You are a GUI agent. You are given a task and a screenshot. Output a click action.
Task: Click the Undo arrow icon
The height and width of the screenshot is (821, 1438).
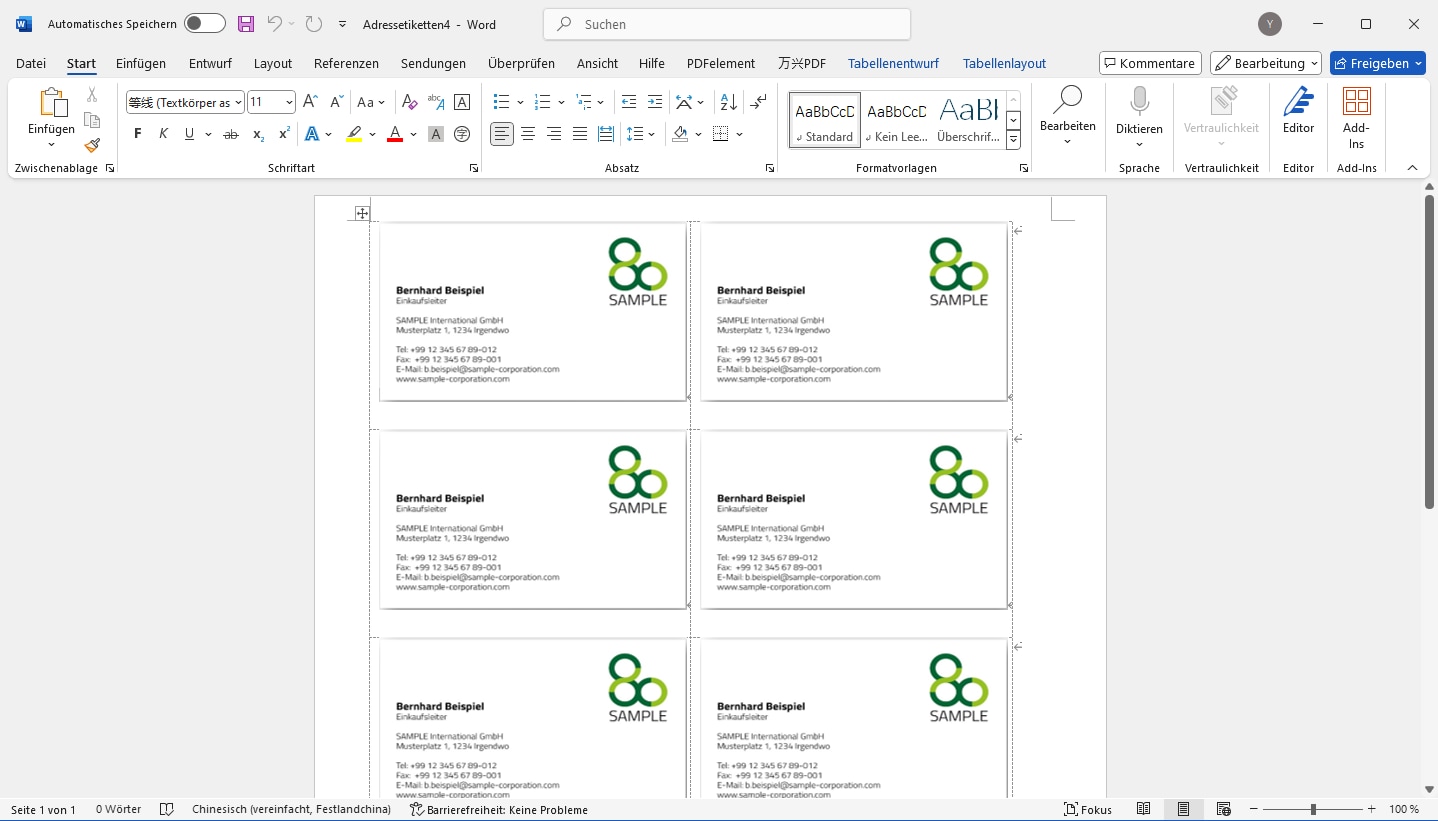point(274,24)
